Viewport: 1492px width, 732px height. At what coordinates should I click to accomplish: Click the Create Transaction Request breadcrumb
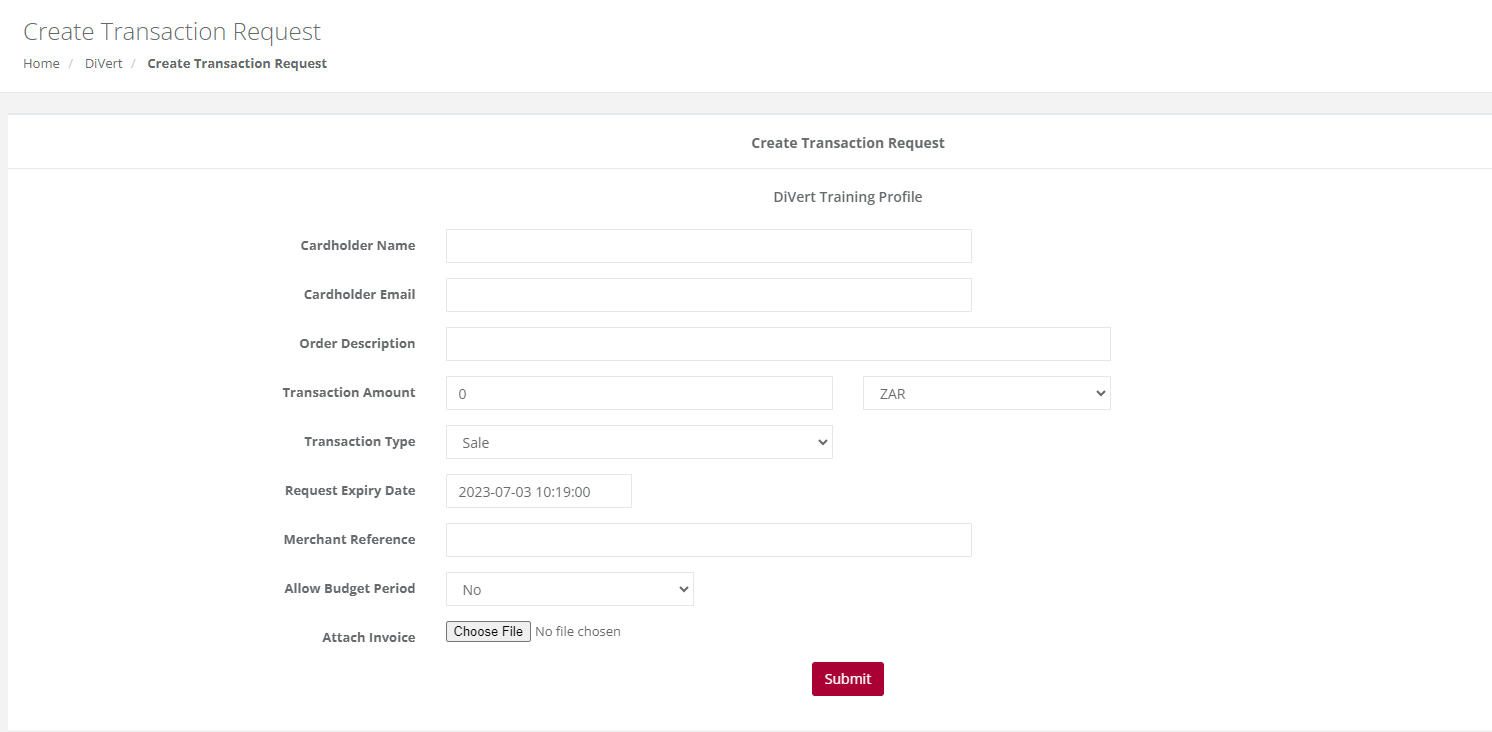tap(237, 63)
